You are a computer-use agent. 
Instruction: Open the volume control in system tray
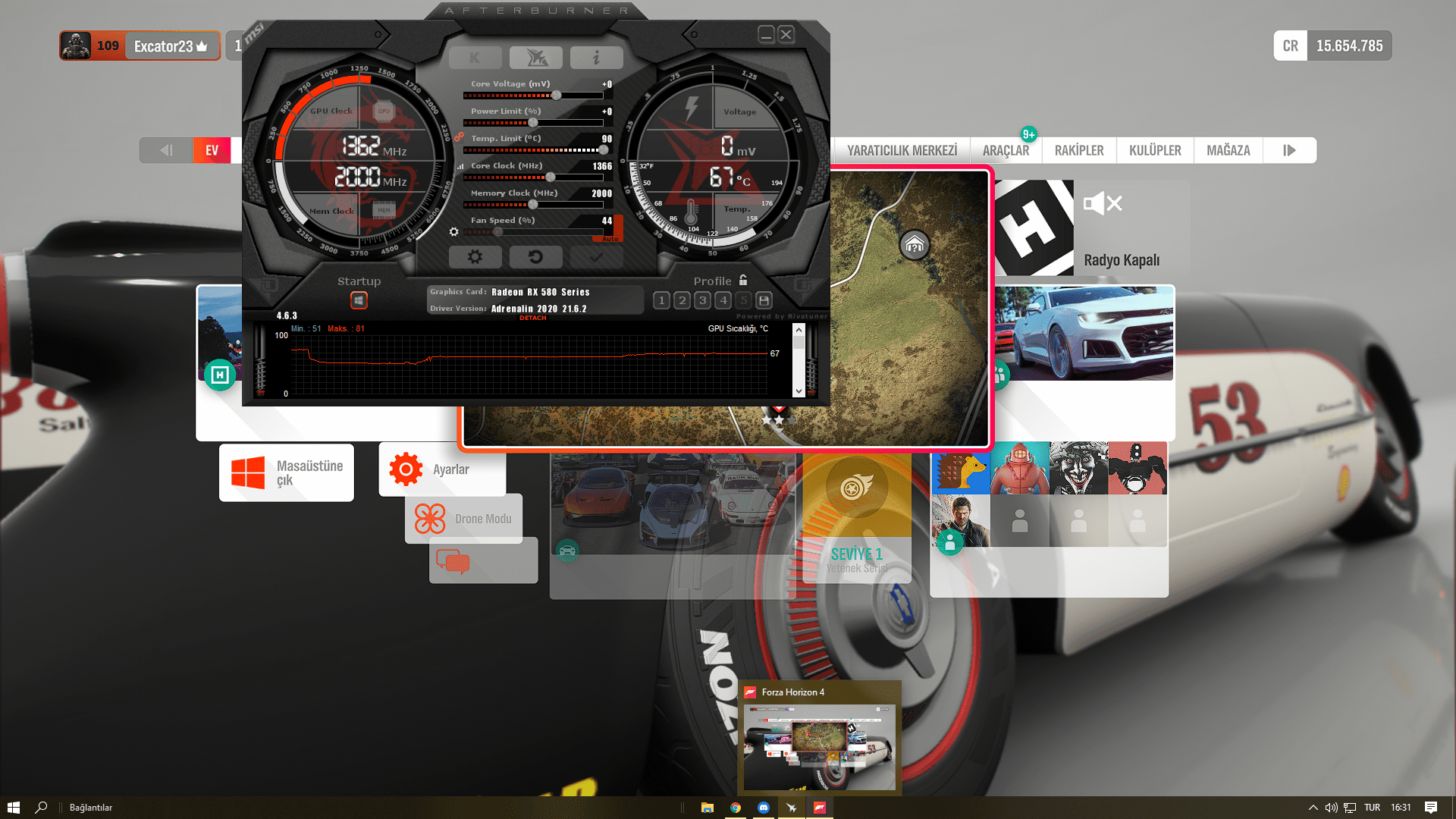[1332, 808]
